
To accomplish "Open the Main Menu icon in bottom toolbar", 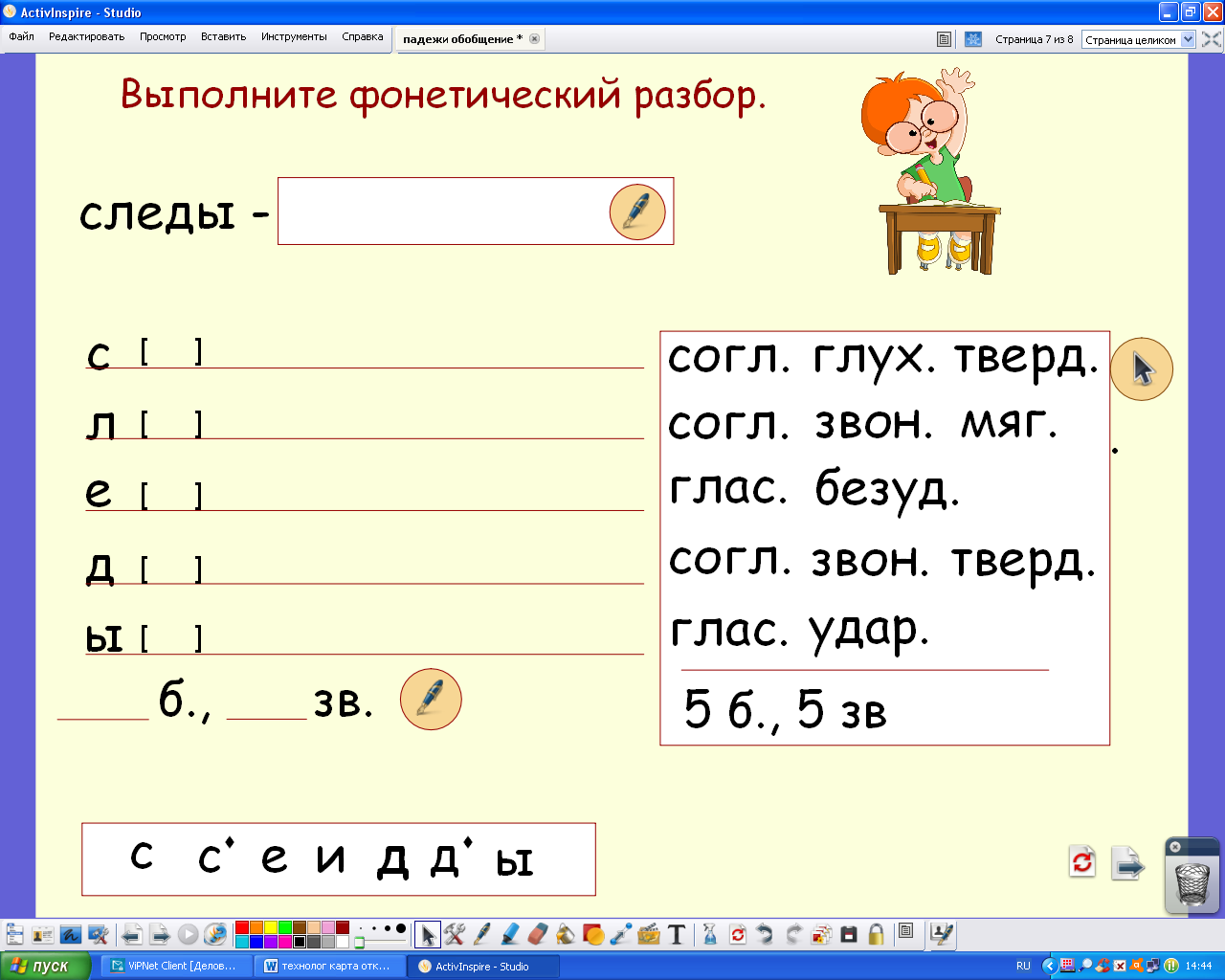I will 14,935.
